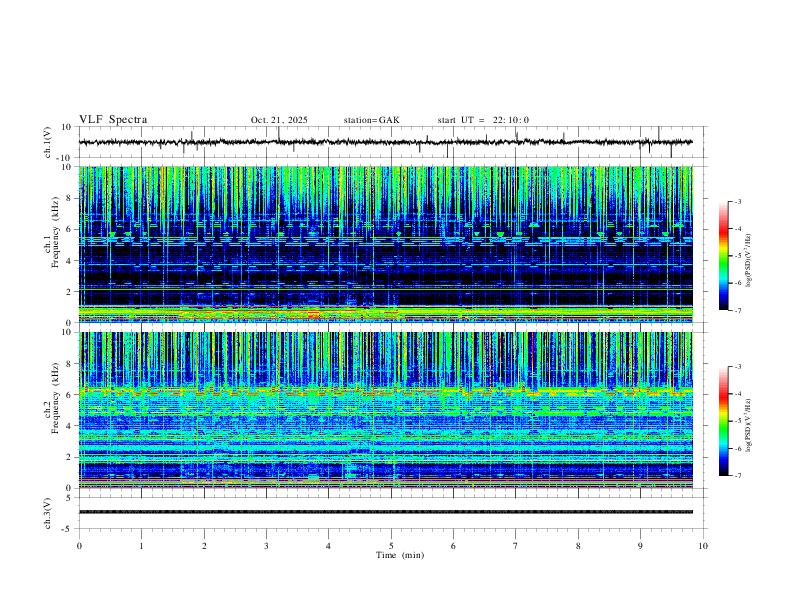This screenshot has height=612, width=792.
Task: Select the "Time (min)" axis title
Action: (x=400, y=555)
